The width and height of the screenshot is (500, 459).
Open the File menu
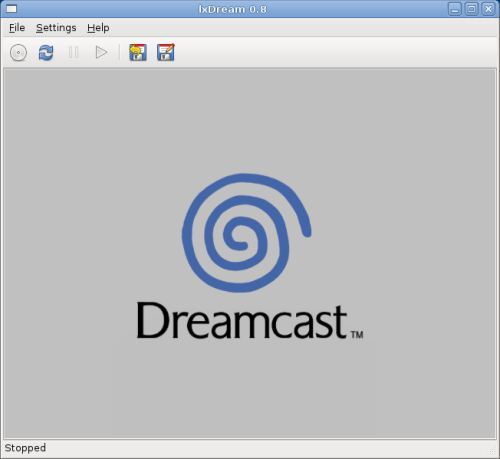[17, 28]
